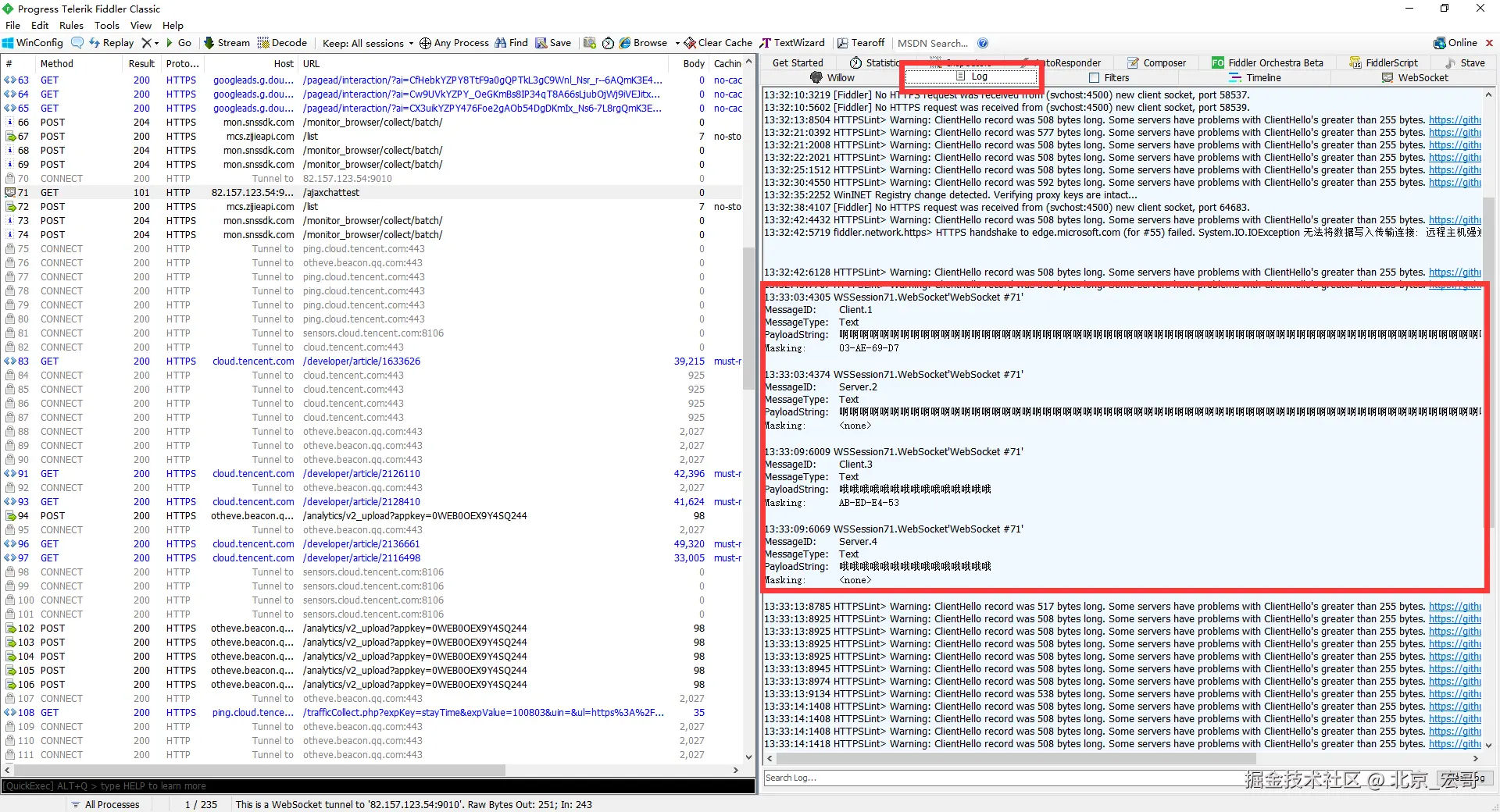Open the Help menu

point(173,25)
